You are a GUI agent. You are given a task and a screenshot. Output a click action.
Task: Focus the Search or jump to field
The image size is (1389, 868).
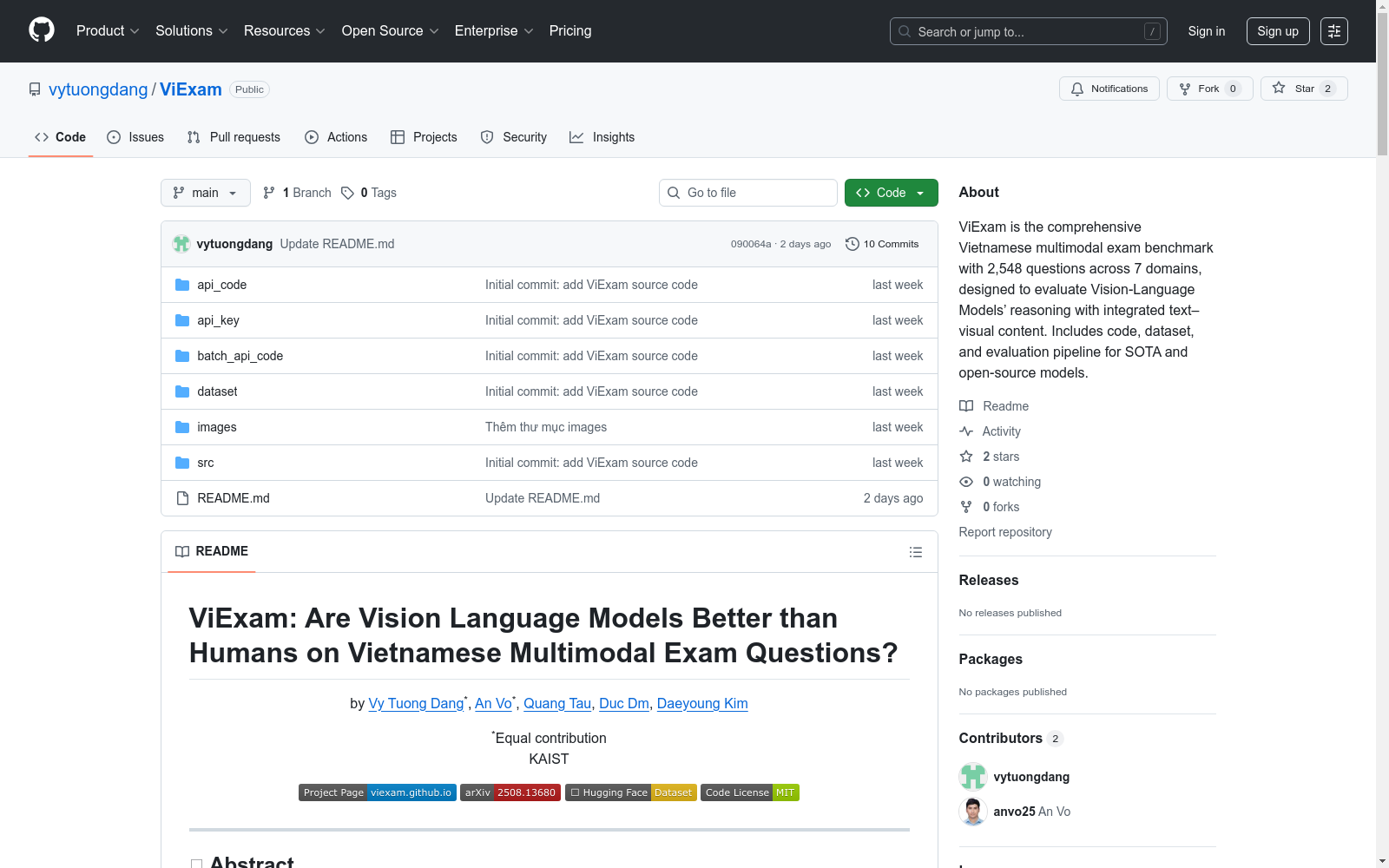tap(1029, 31)
